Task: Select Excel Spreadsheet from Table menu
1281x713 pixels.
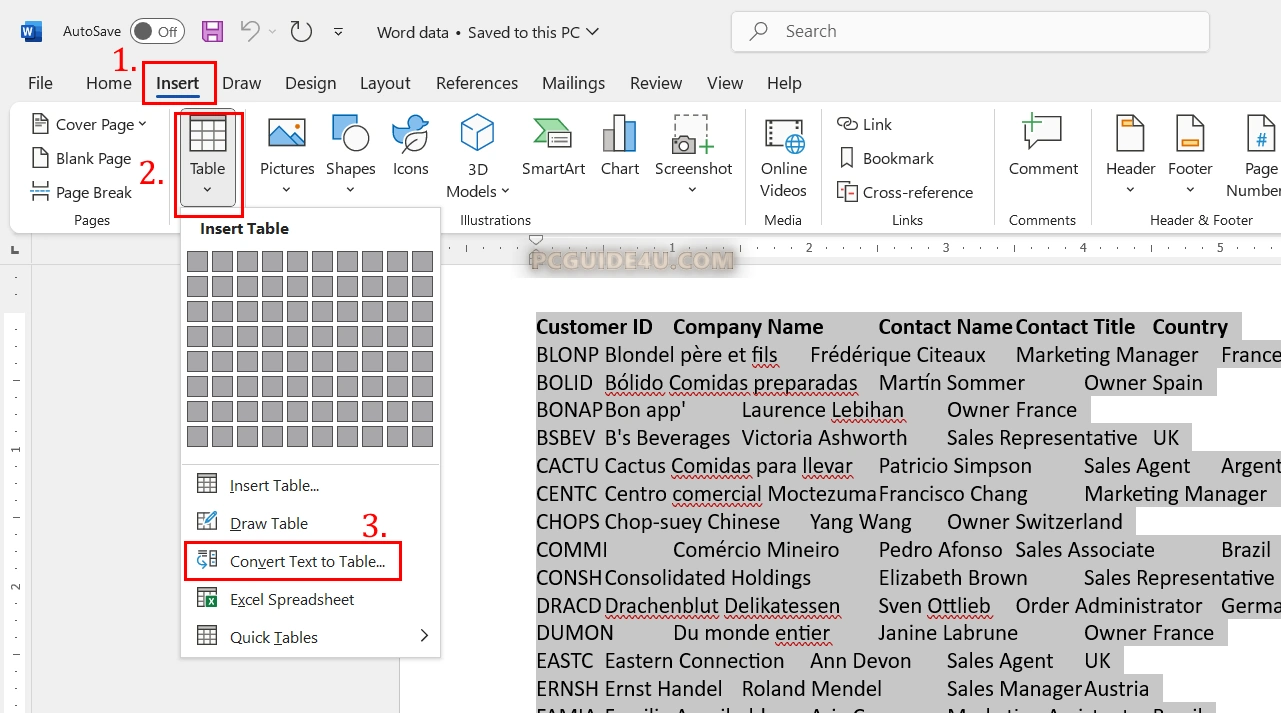Action: pyautogui.click(x=292, y=599)
